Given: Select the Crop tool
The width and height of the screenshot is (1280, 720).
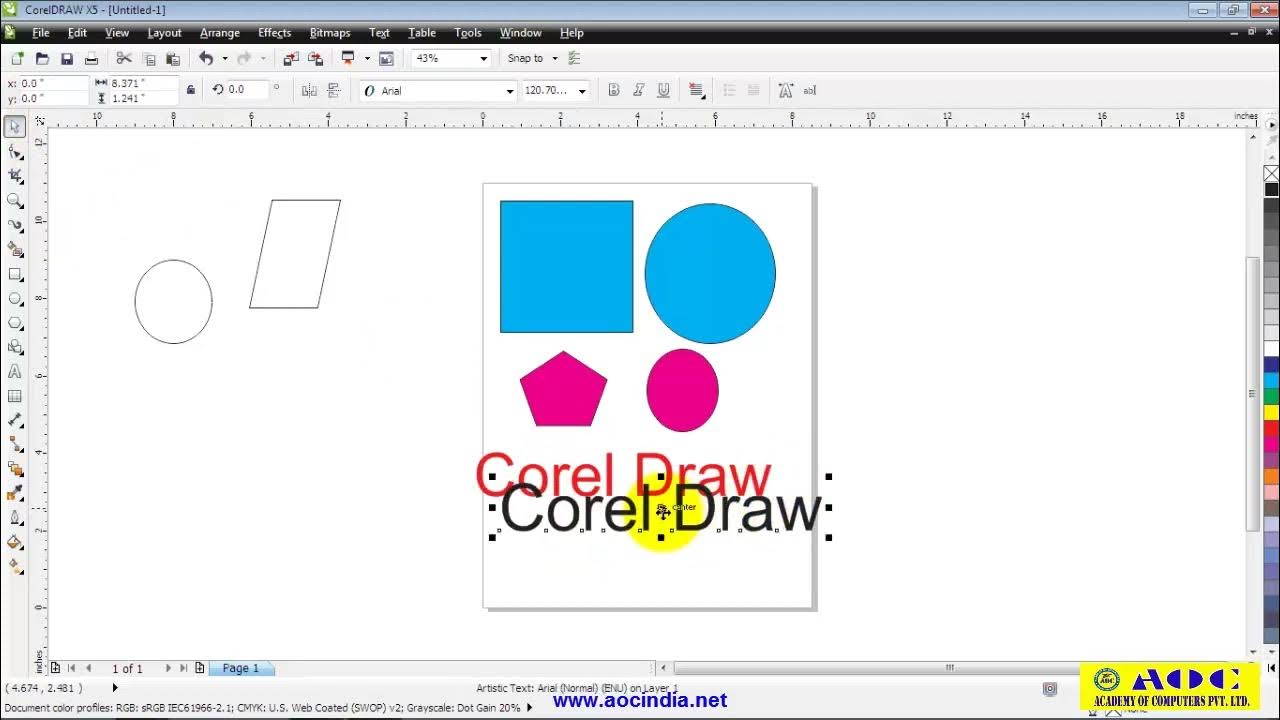Looking at the screenshot, I should pyautogui.click(x=15, y=176).
